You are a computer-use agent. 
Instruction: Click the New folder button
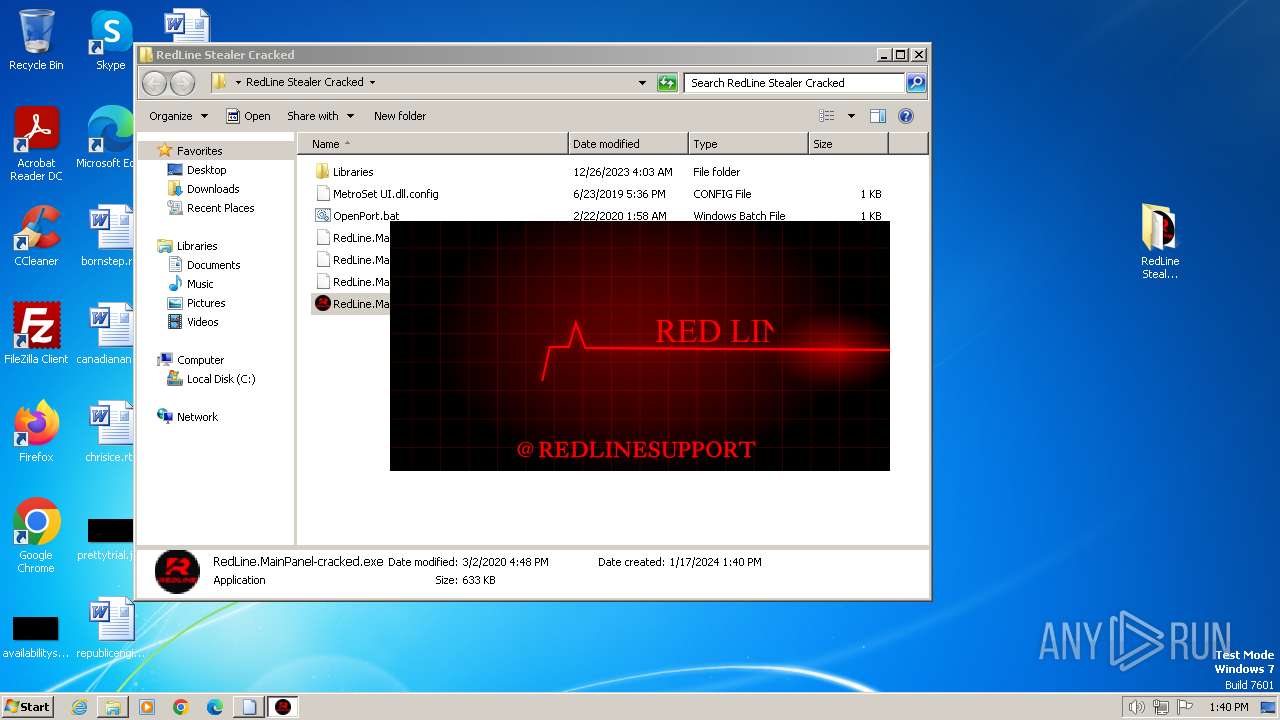[x=400, y=116]
